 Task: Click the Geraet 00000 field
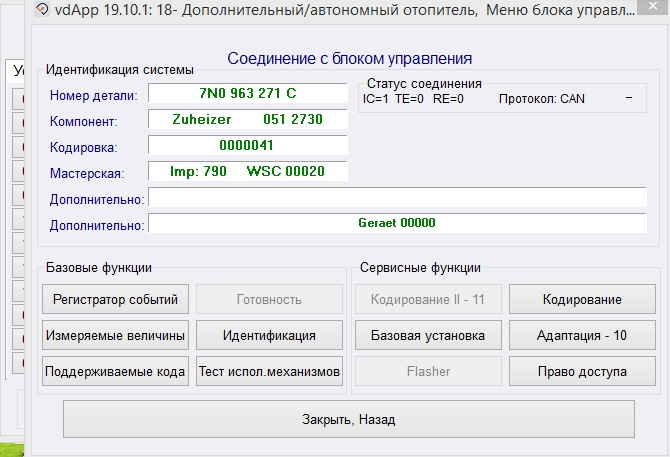pos(397,223)
